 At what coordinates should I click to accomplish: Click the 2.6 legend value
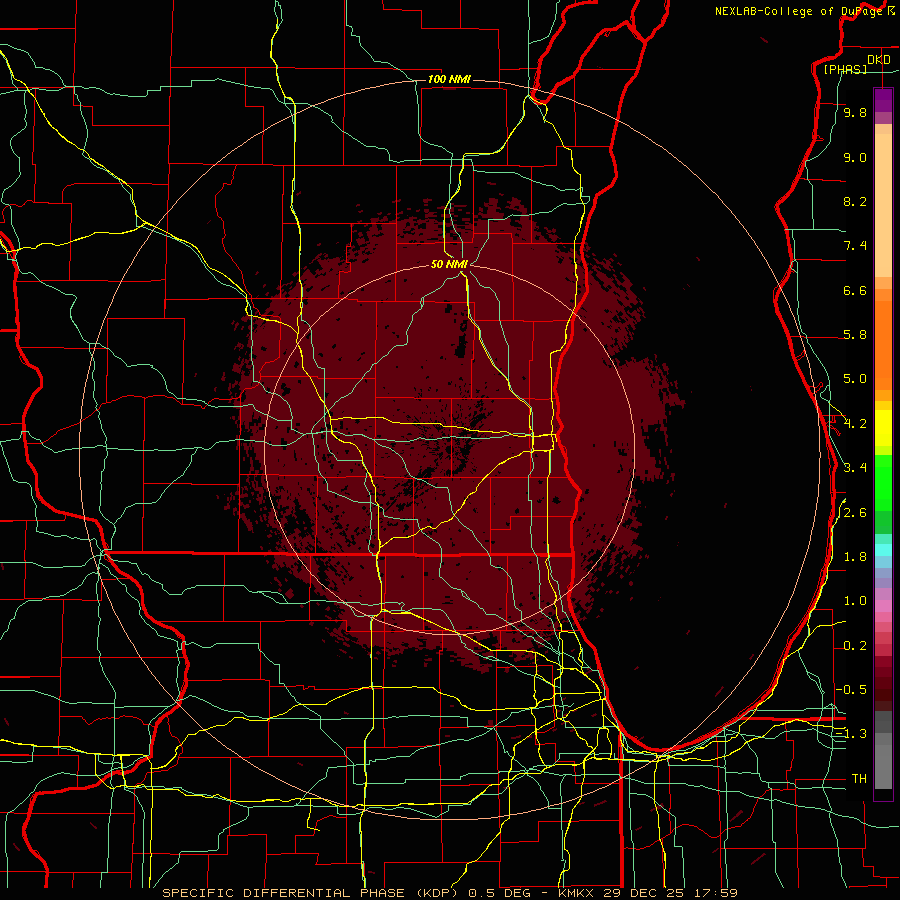[855, 513]
